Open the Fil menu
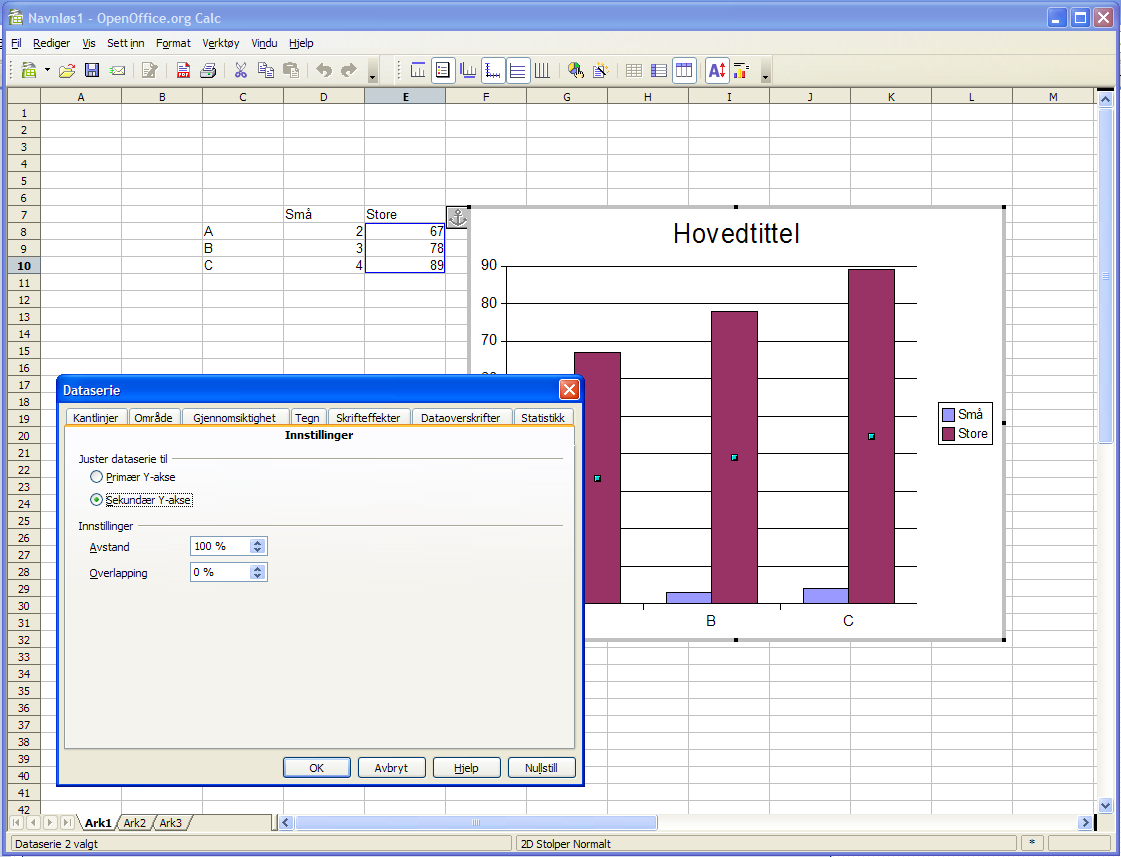Image resolution: width=1121 pixels, height=857 pixels. [16, 43]
